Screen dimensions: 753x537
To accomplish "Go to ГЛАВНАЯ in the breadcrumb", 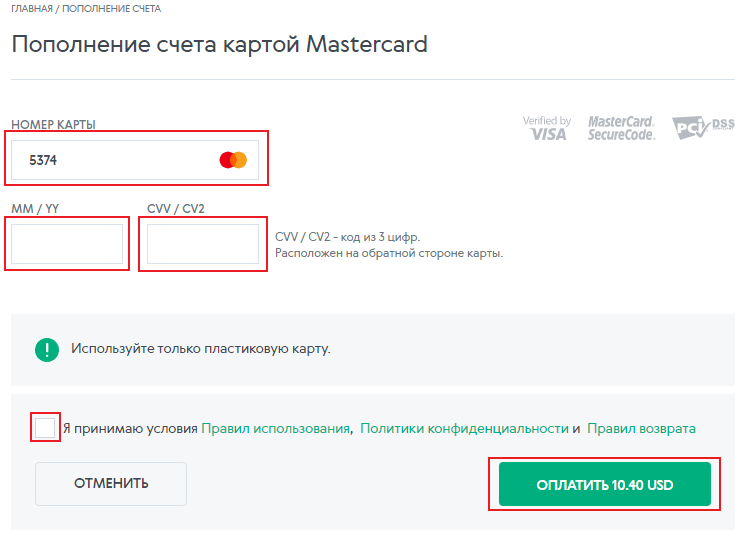I will (33, 8).
